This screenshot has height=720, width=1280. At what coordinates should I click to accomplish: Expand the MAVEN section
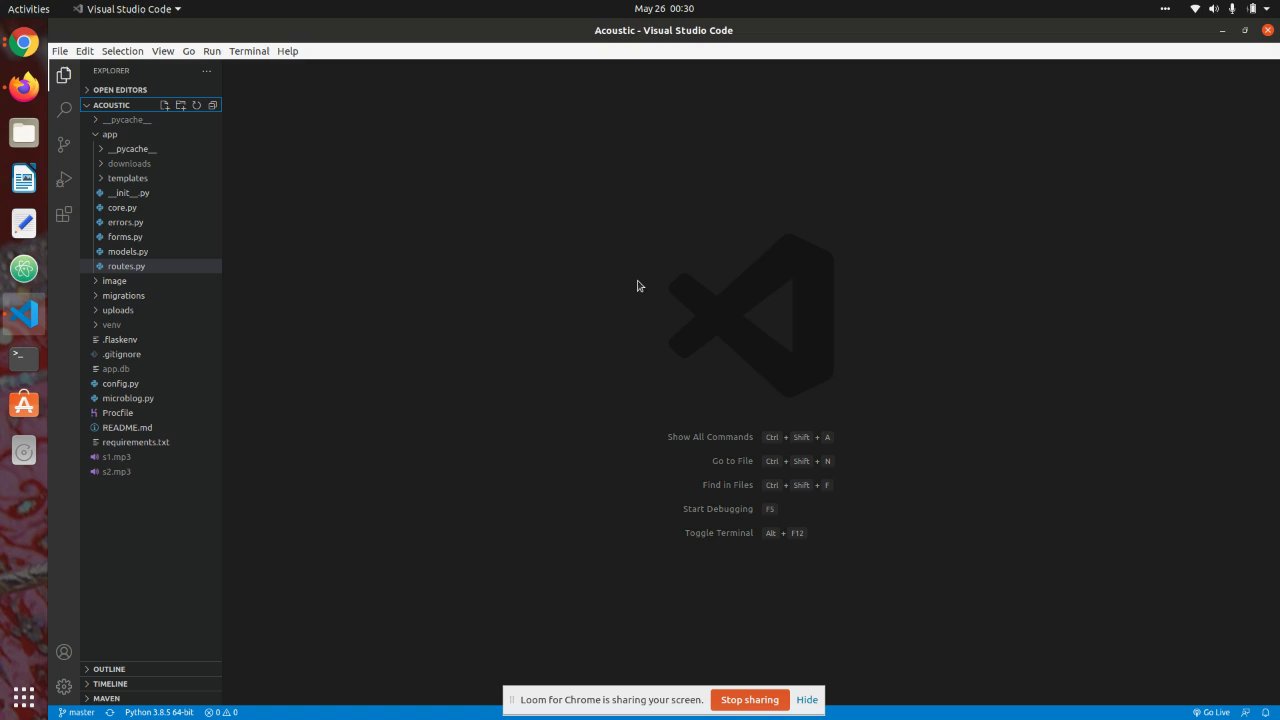point(151,698)
